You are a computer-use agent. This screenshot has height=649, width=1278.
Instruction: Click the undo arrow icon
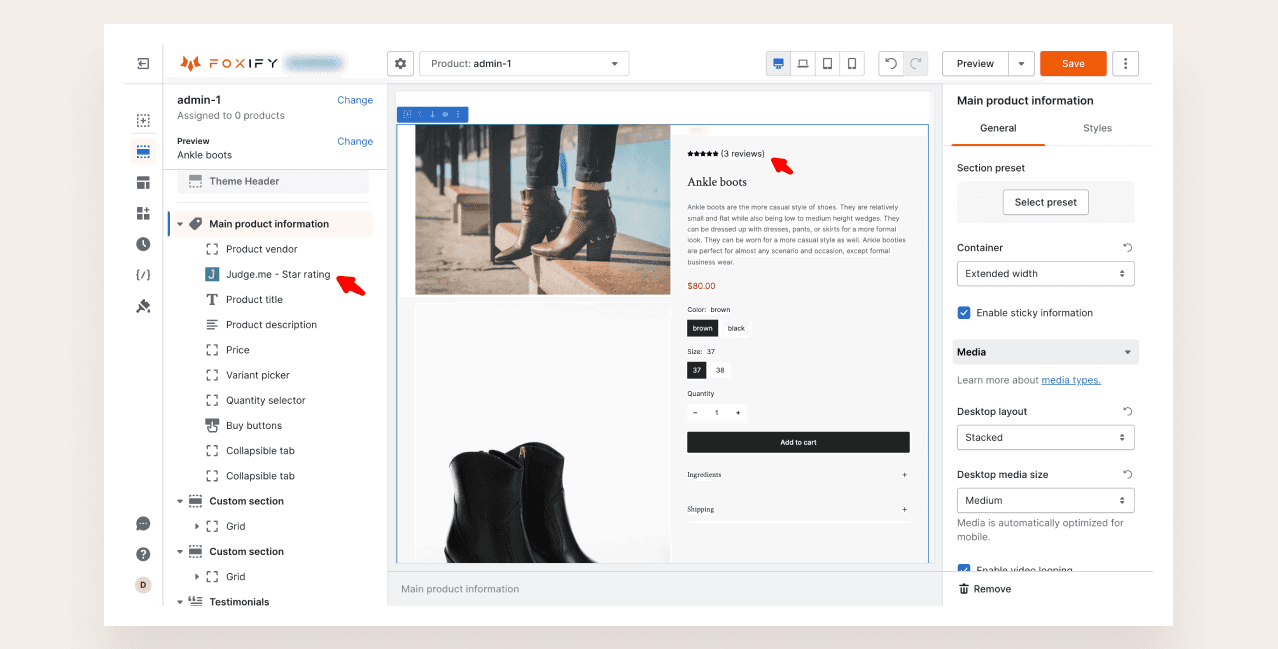pyautogui.click(x=890, y=64)
